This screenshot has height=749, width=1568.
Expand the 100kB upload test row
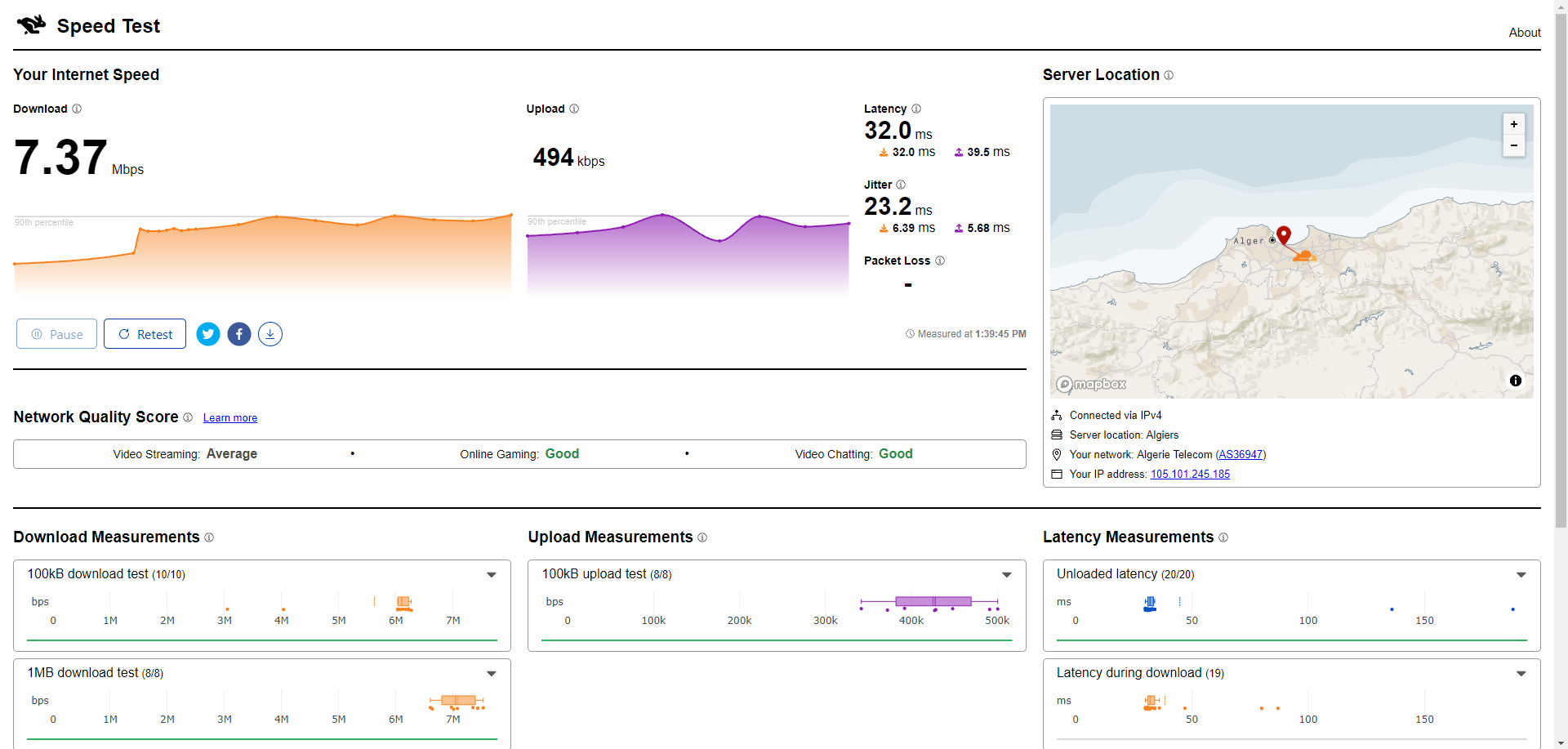click(x=1007, y=575)
